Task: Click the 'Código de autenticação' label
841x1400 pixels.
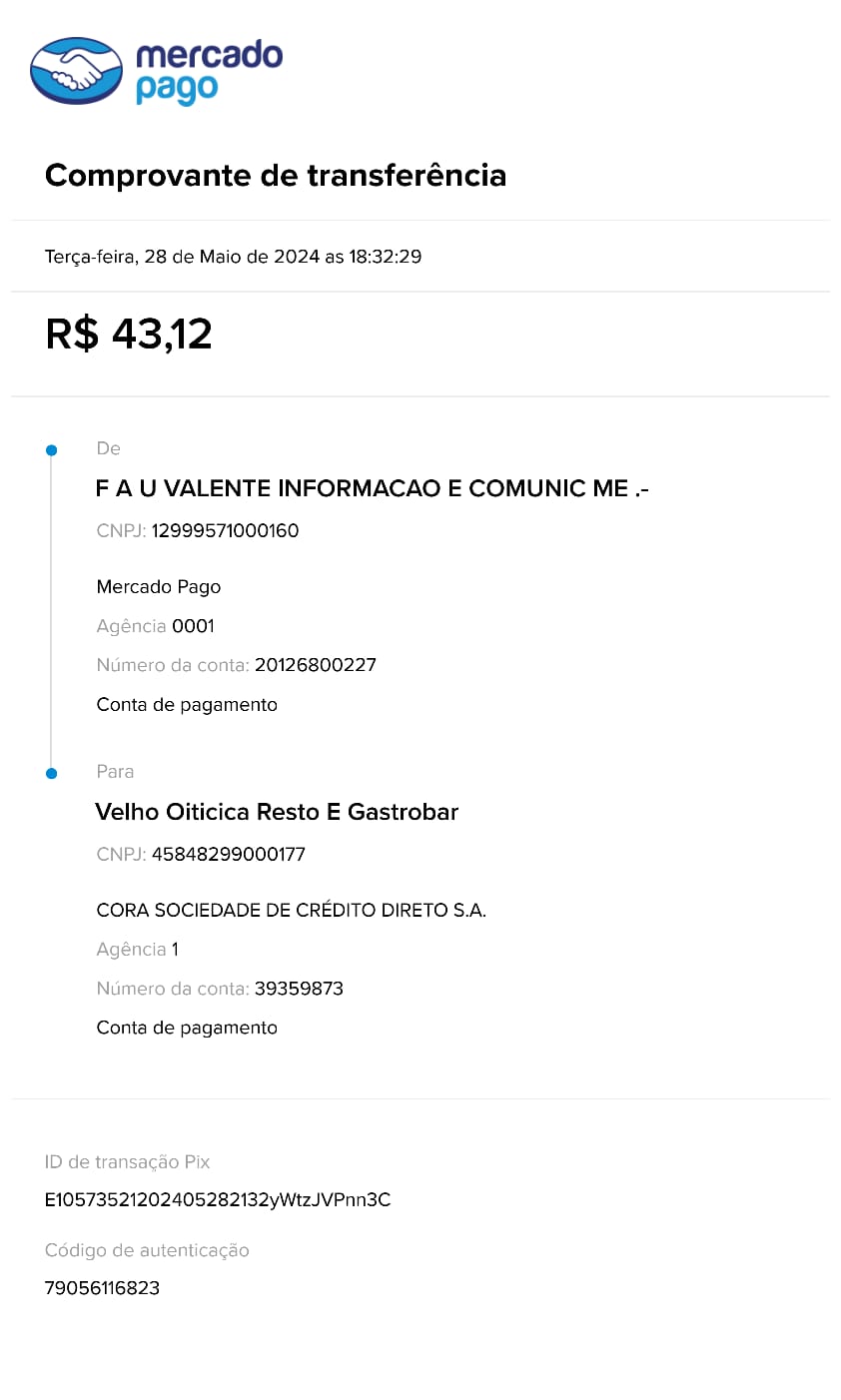Action: [x=147, y=1250]
